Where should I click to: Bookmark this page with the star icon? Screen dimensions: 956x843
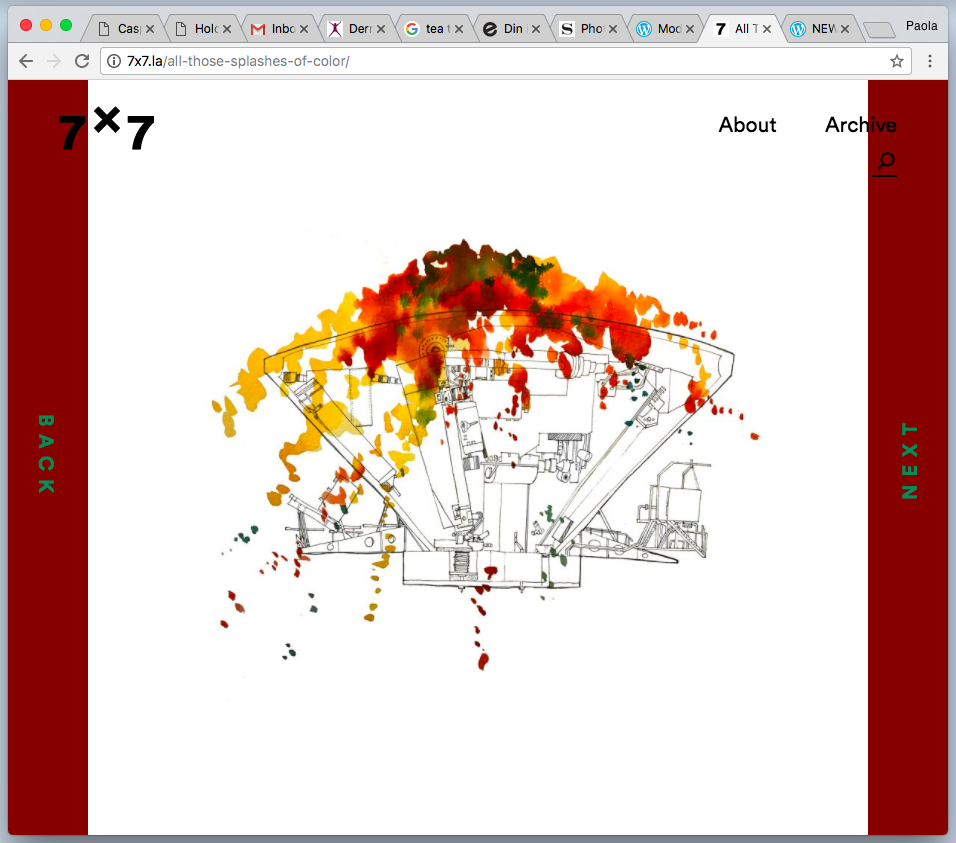(897, 61)
